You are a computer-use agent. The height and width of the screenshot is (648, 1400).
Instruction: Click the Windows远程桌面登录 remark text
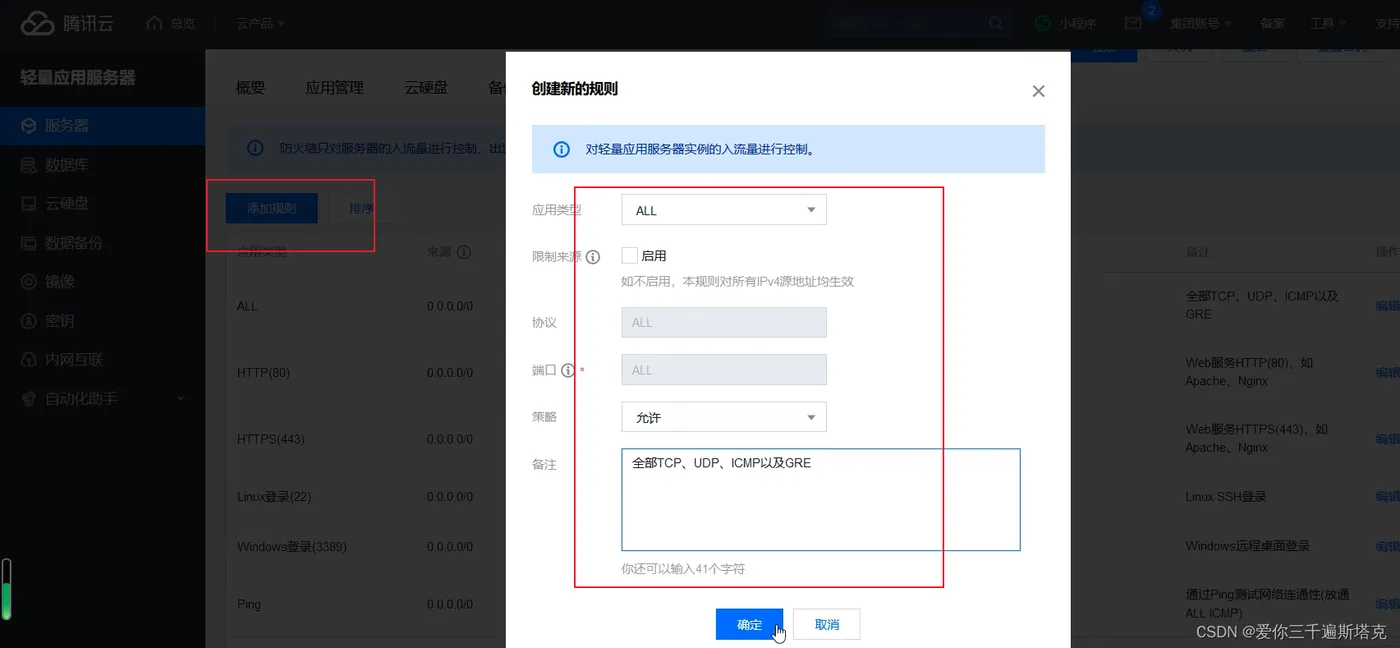(x=1248, y=546)
